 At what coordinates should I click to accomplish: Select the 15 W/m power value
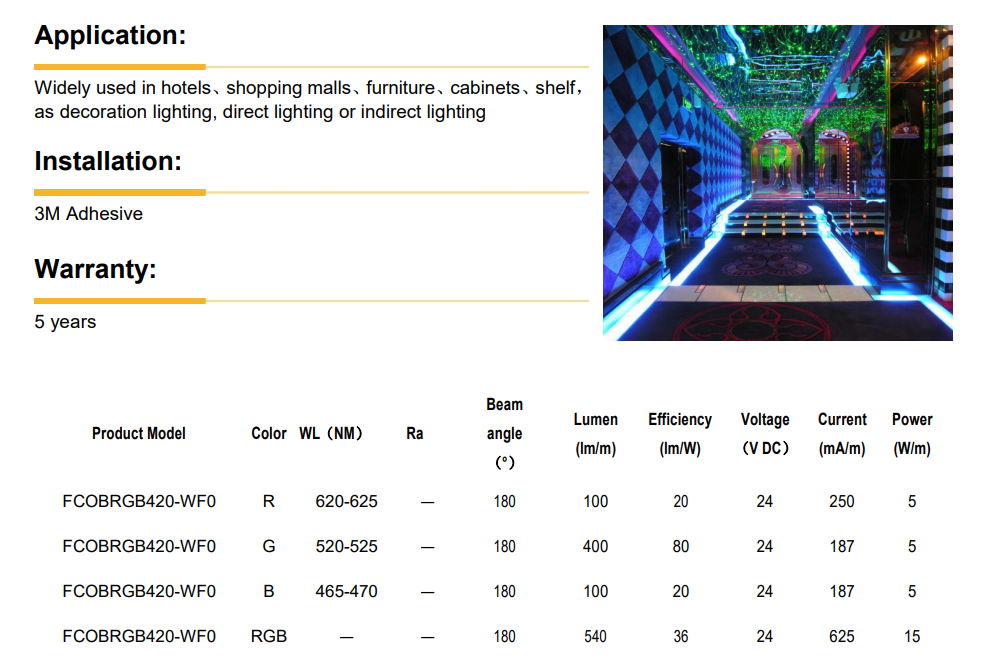[912, 636]
